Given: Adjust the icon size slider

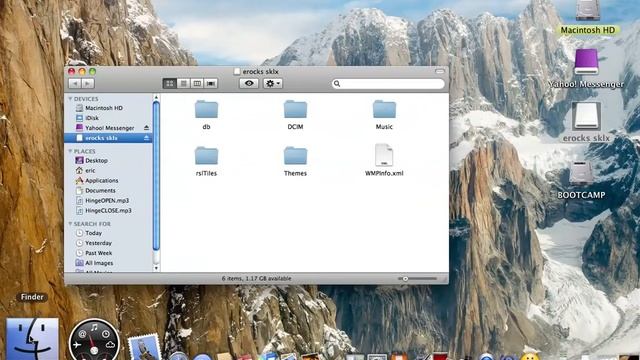Looking at the screenshot, I should click(405, 279).
